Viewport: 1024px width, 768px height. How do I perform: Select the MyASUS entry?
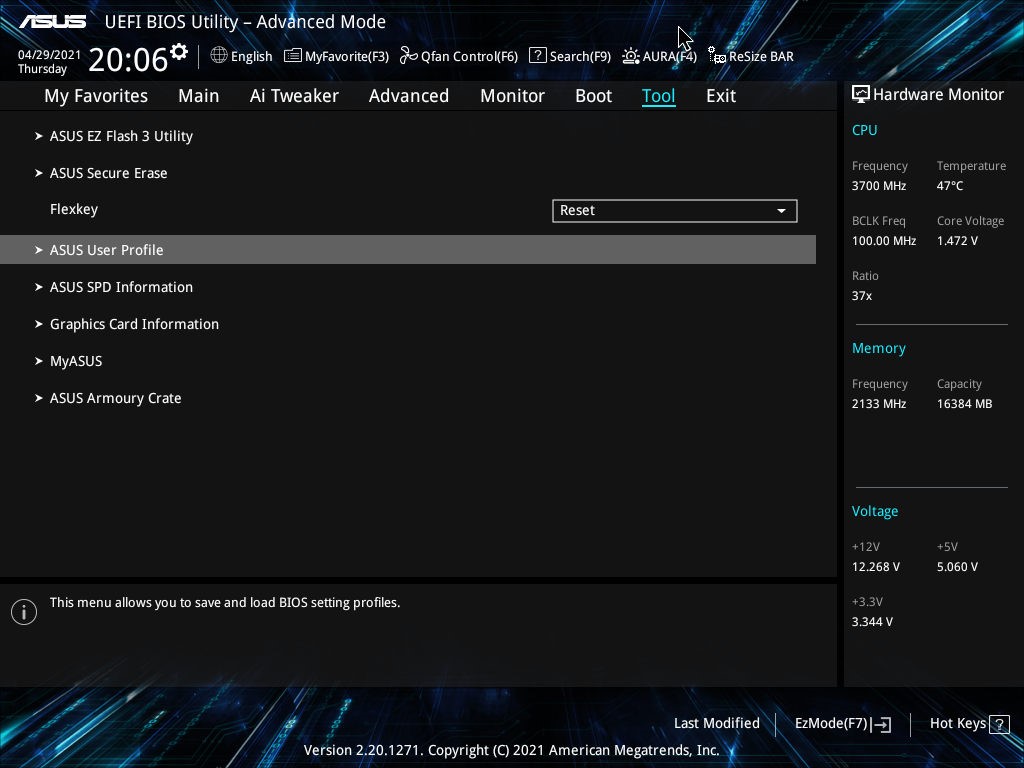(76, 361)
